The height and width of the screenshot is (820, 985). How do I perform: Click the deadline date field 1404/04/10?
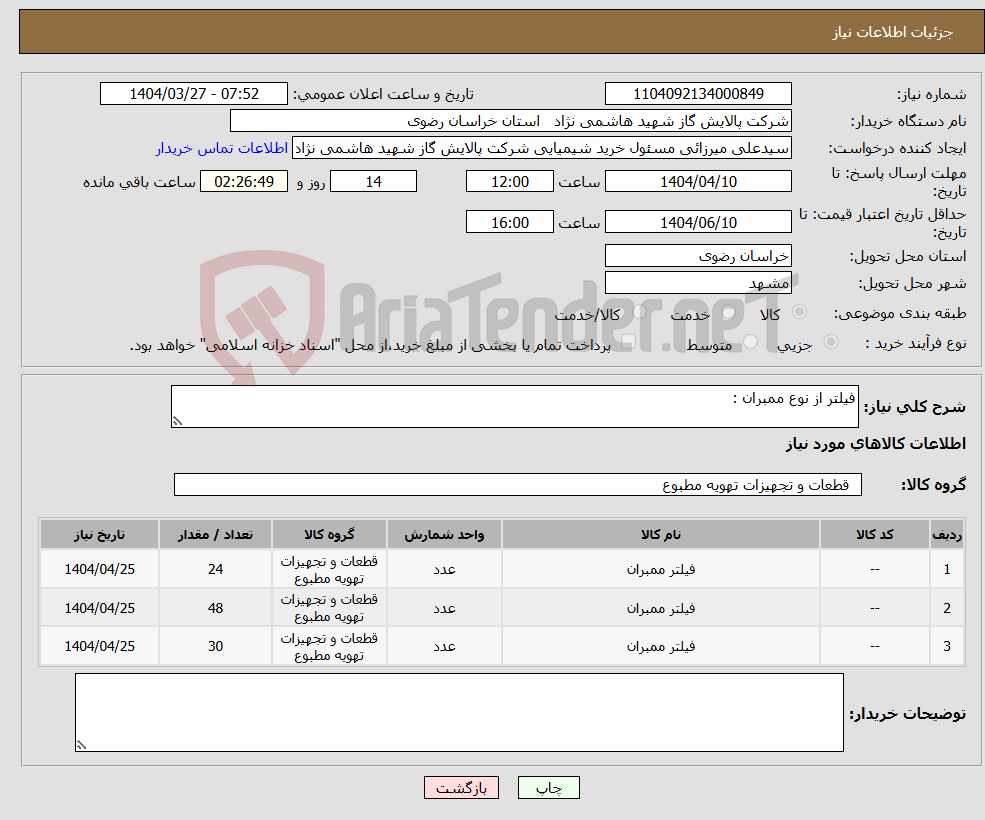(698, 181)
